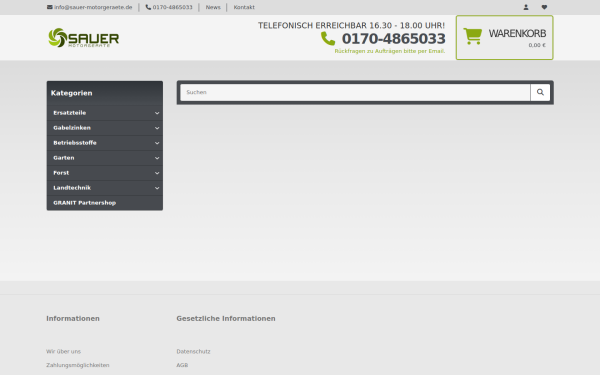Viewport: 600px width, 375px height.
Task: Click the cart total 0,00 €
Action: click(x=537, y=45)
